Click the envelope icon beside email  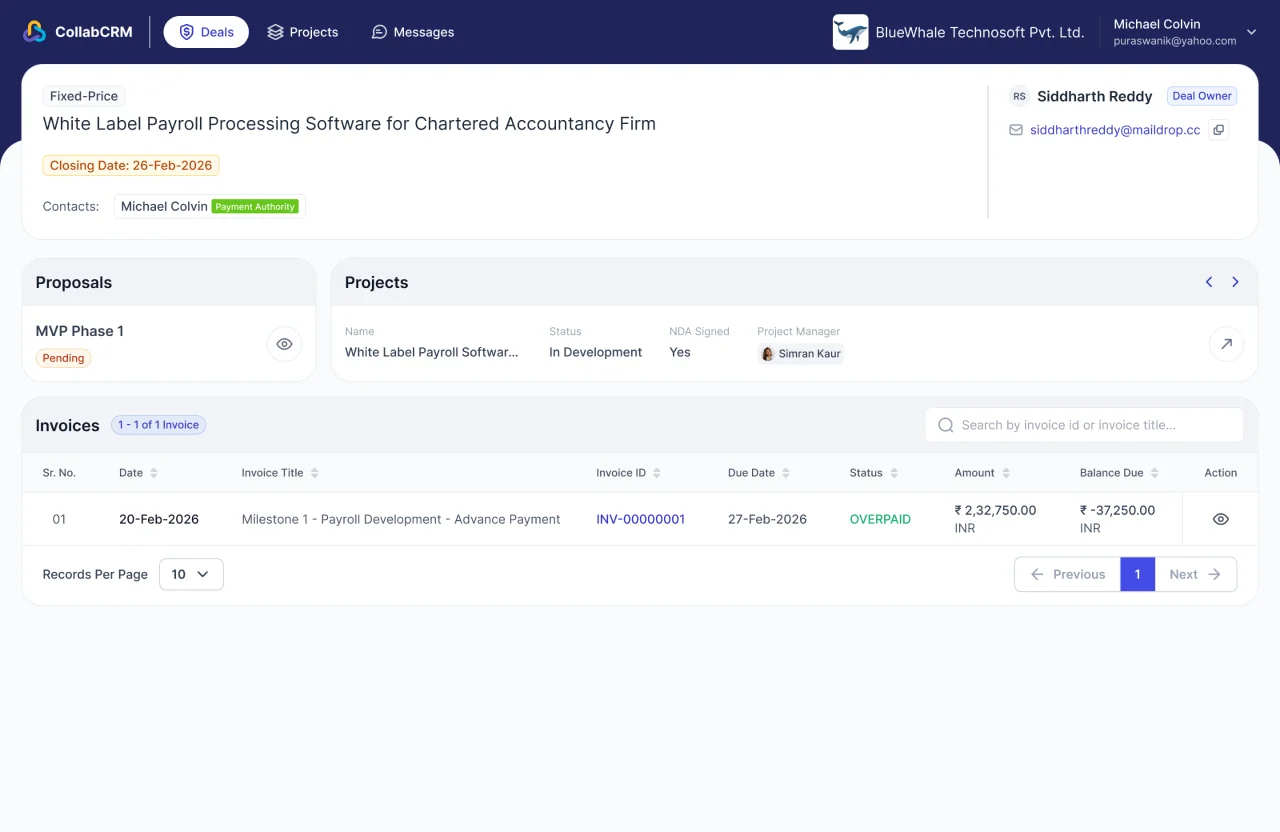[x=1016, y=130]
